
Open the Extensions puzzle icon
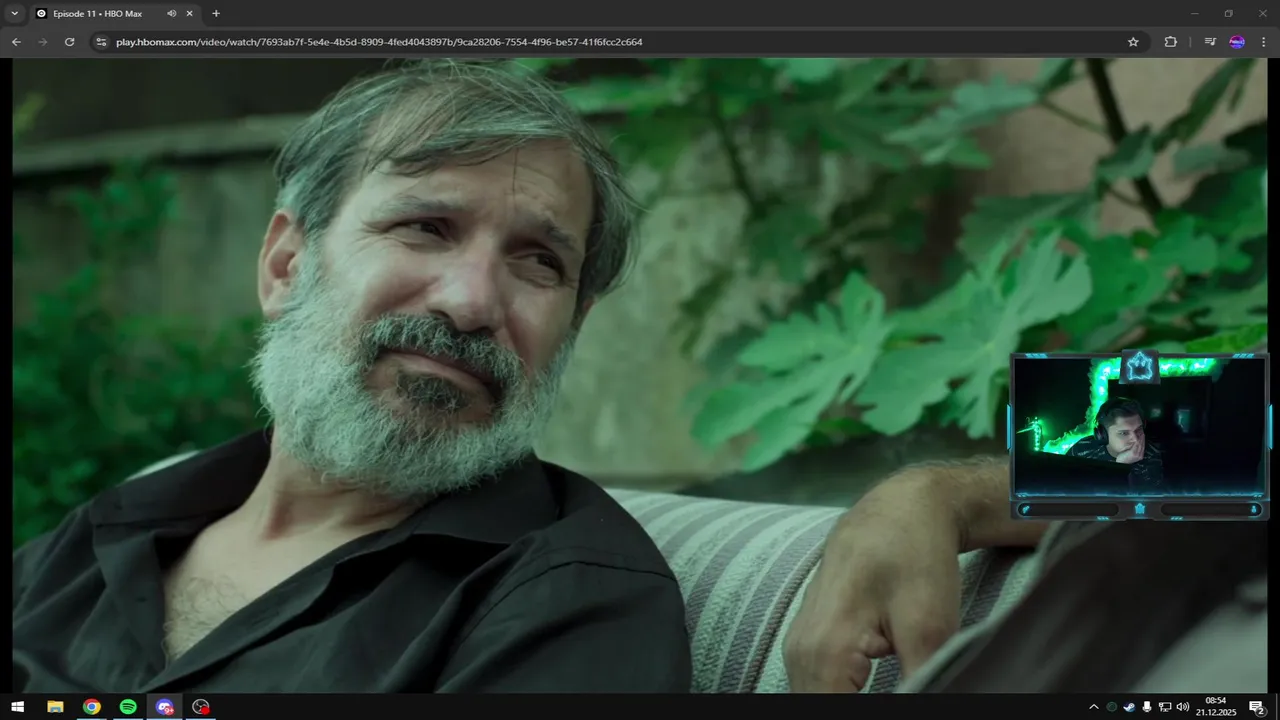click(x=1171, y=42)
